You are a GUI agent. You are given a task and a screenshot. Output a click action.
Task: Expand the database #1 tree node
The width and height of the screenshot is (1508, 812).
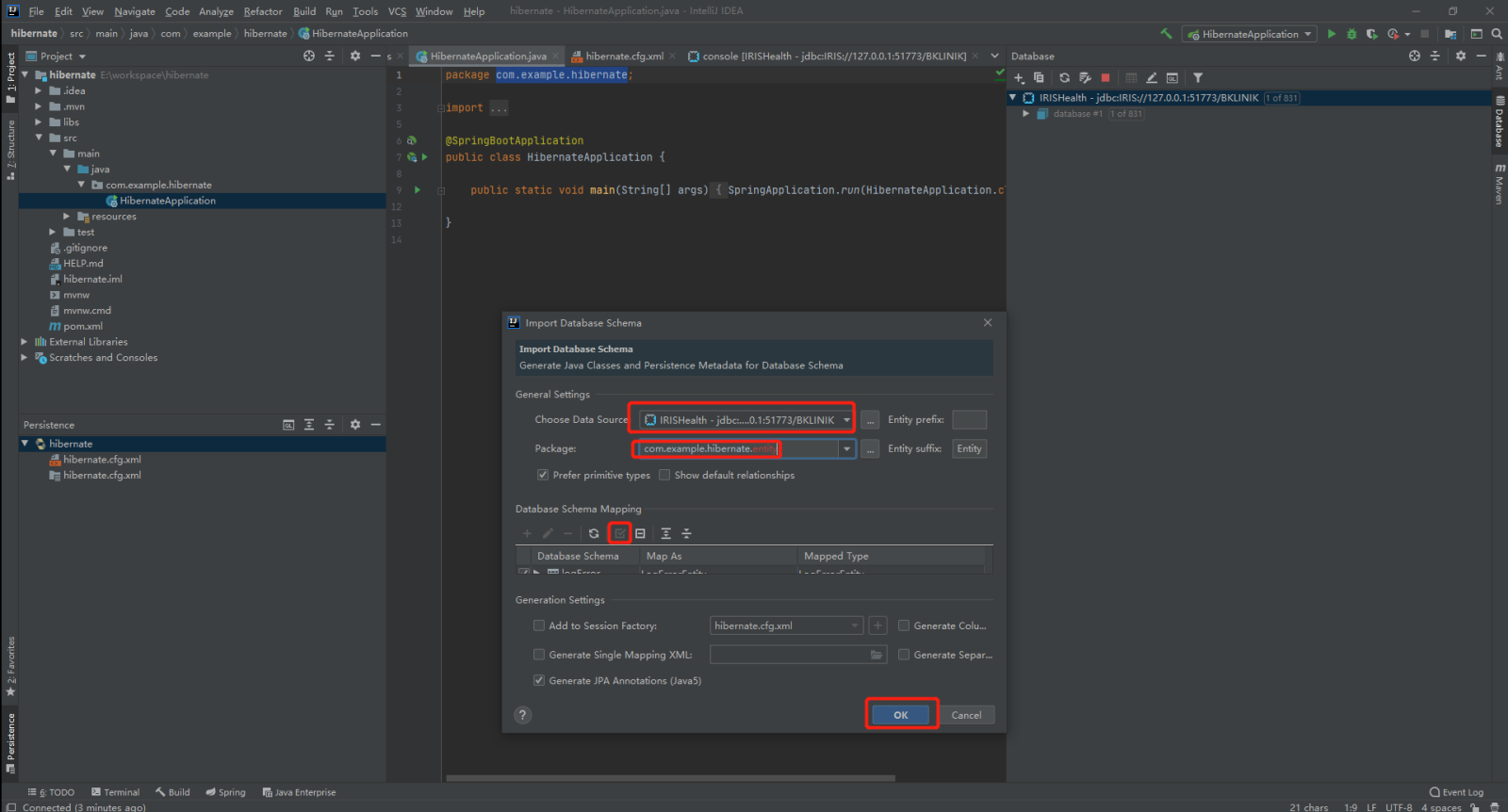click(x=1025, y=114)
